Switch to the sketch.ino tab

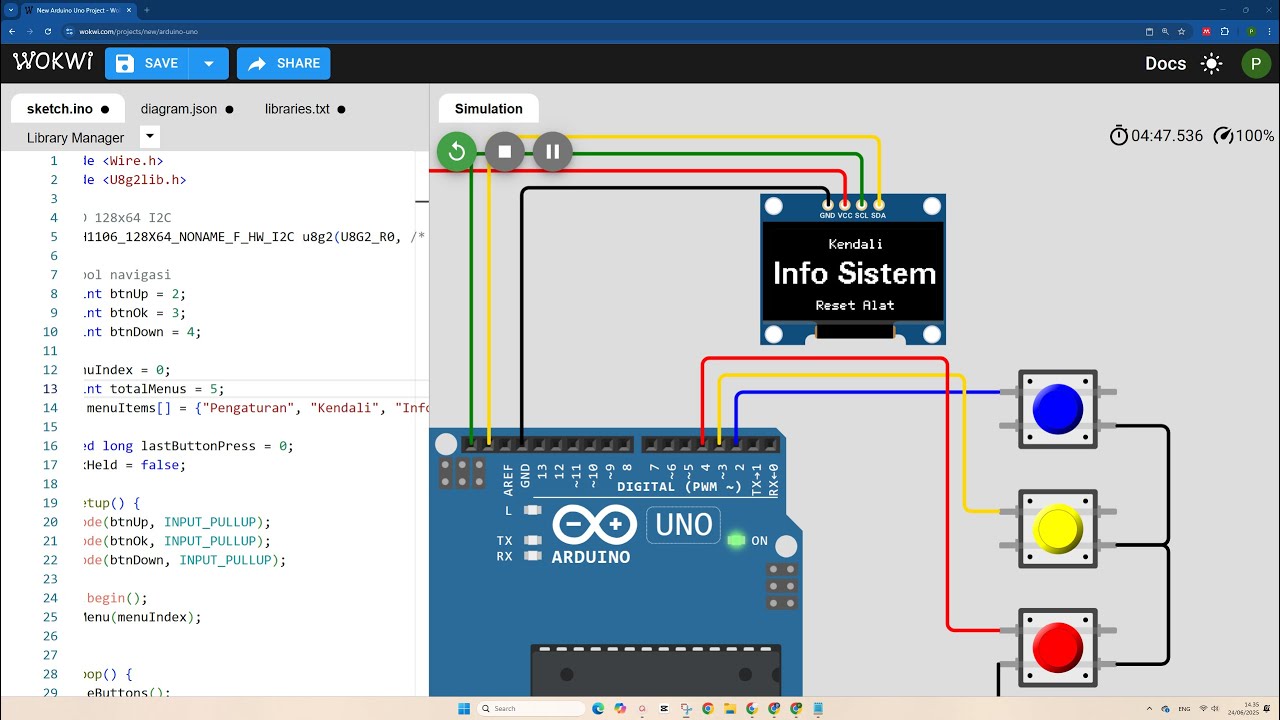point(68,109)
